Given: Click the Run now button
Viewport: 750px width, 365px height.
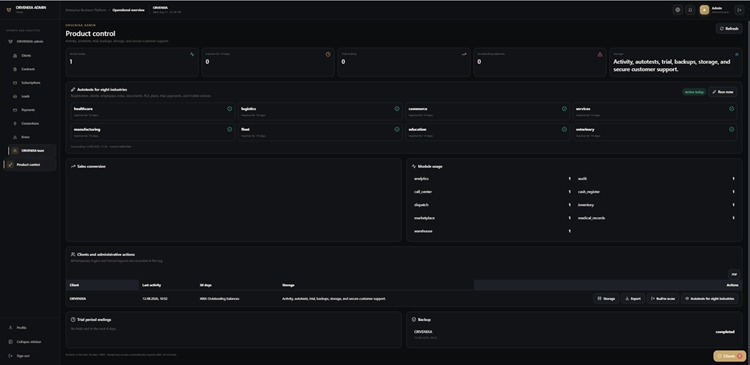Looking at the screenshot, I should coord(723,92).
